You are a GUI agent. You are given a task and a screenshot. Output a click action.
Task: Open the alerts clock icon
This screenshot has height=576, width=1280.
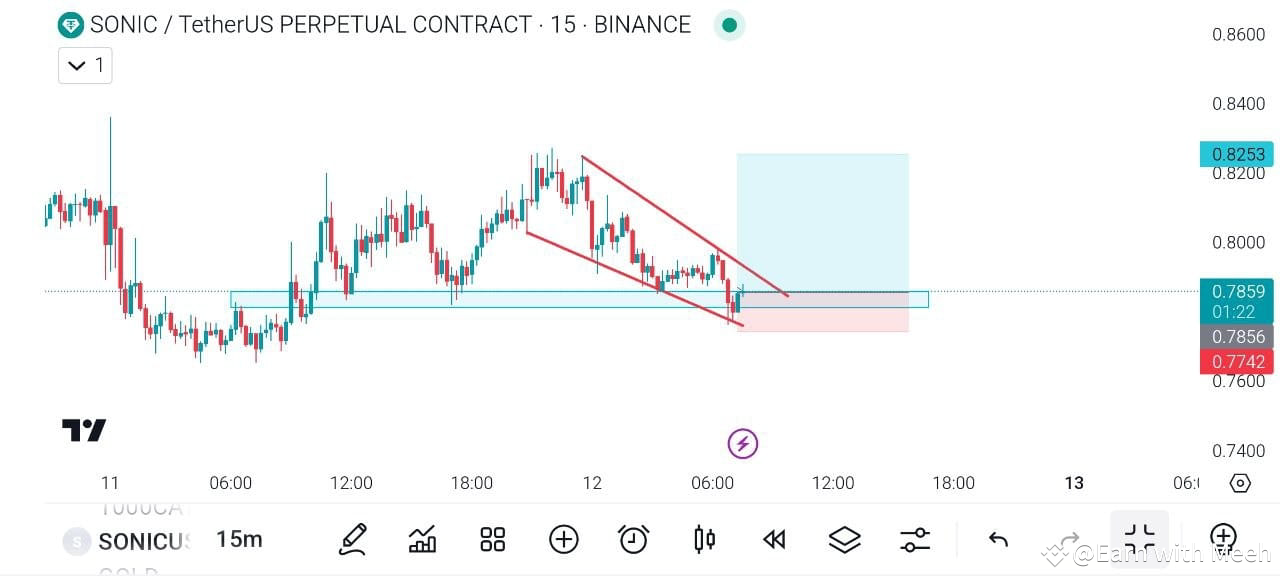[x=633, y=539]
